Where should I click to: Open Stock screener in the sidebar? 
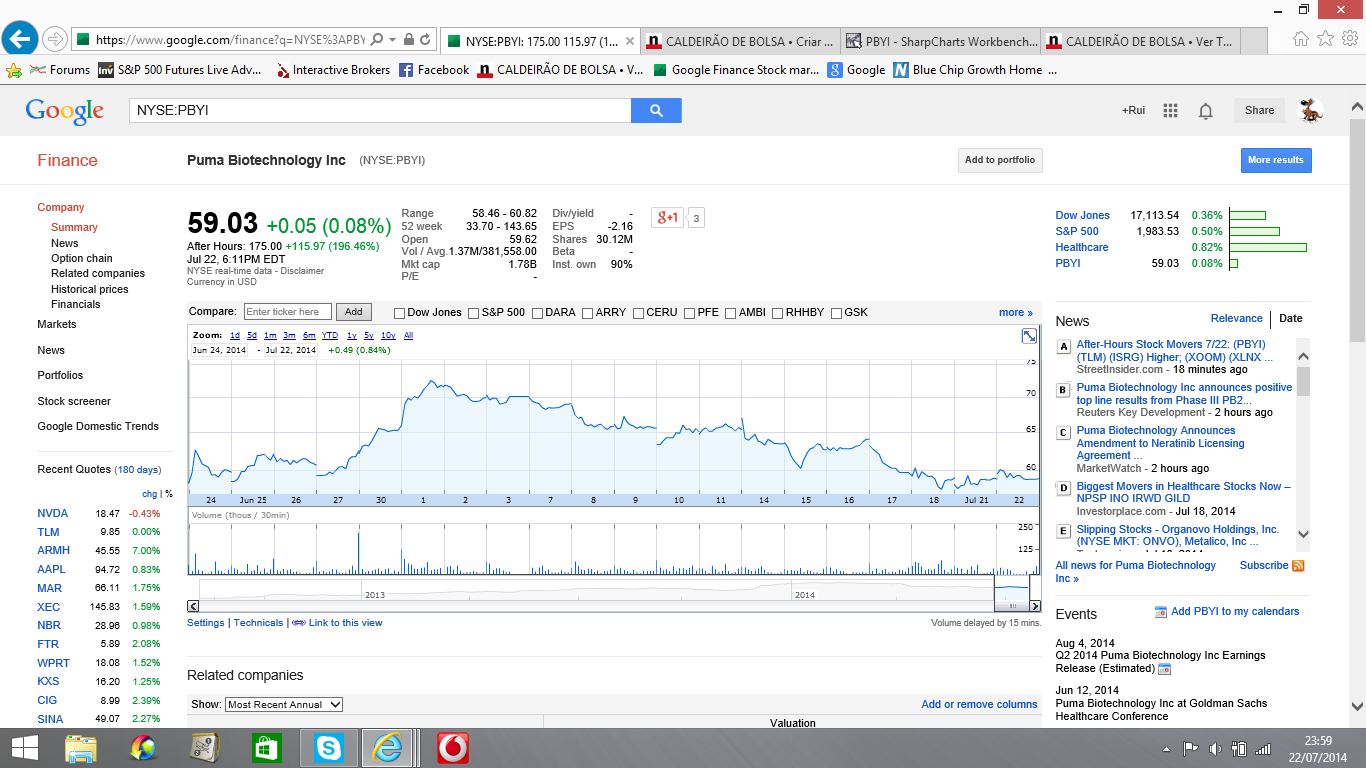[74, 401]
